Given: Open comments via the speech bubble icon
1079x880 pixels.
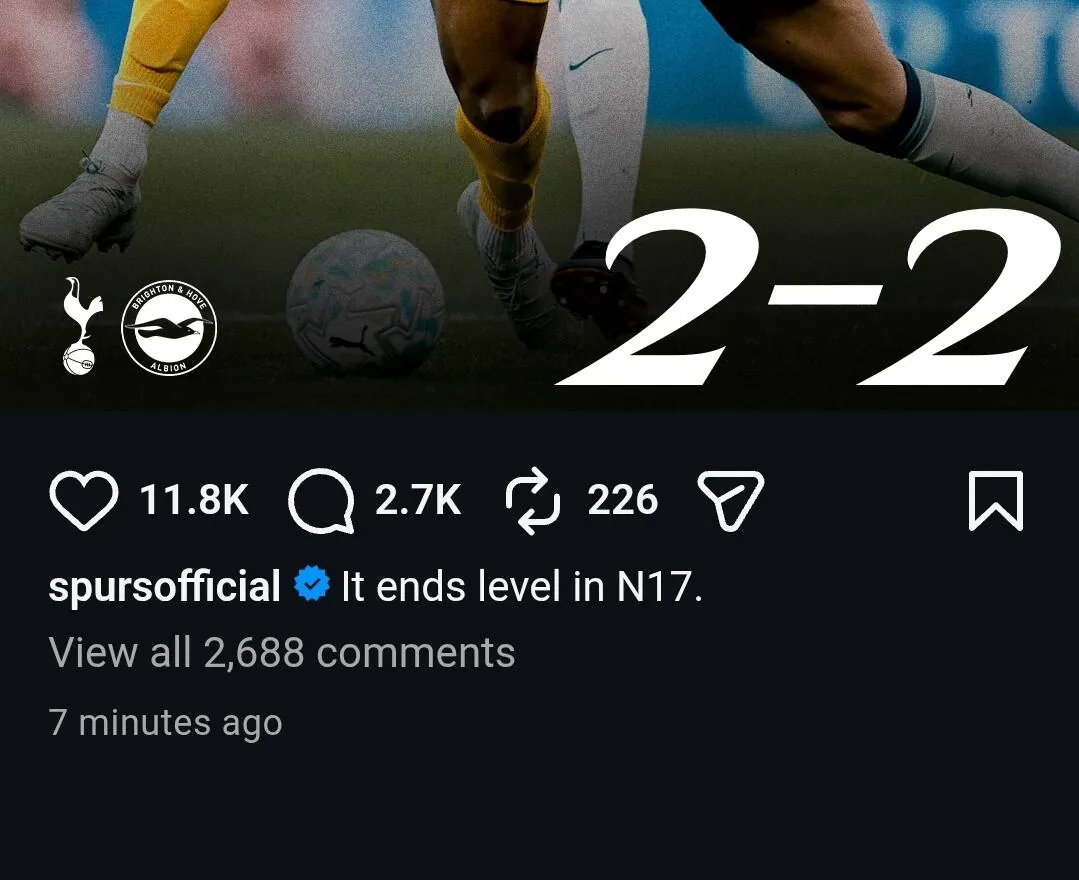Looking at the screenshot, I should pos(321,501).
